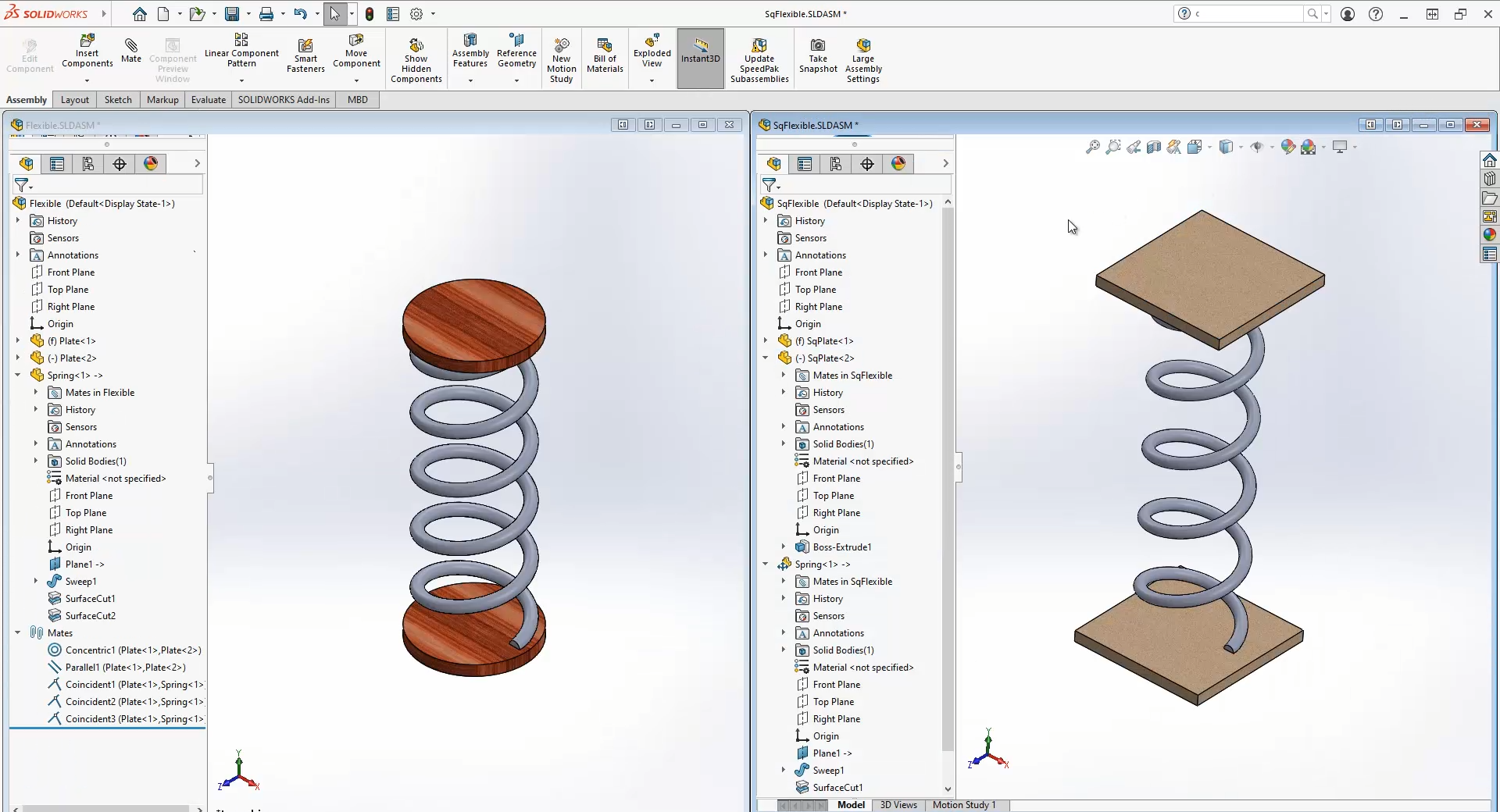The image size is (1500, 812).
Task: Click the Print icon in the top toolbar
Action: point(266,14)
